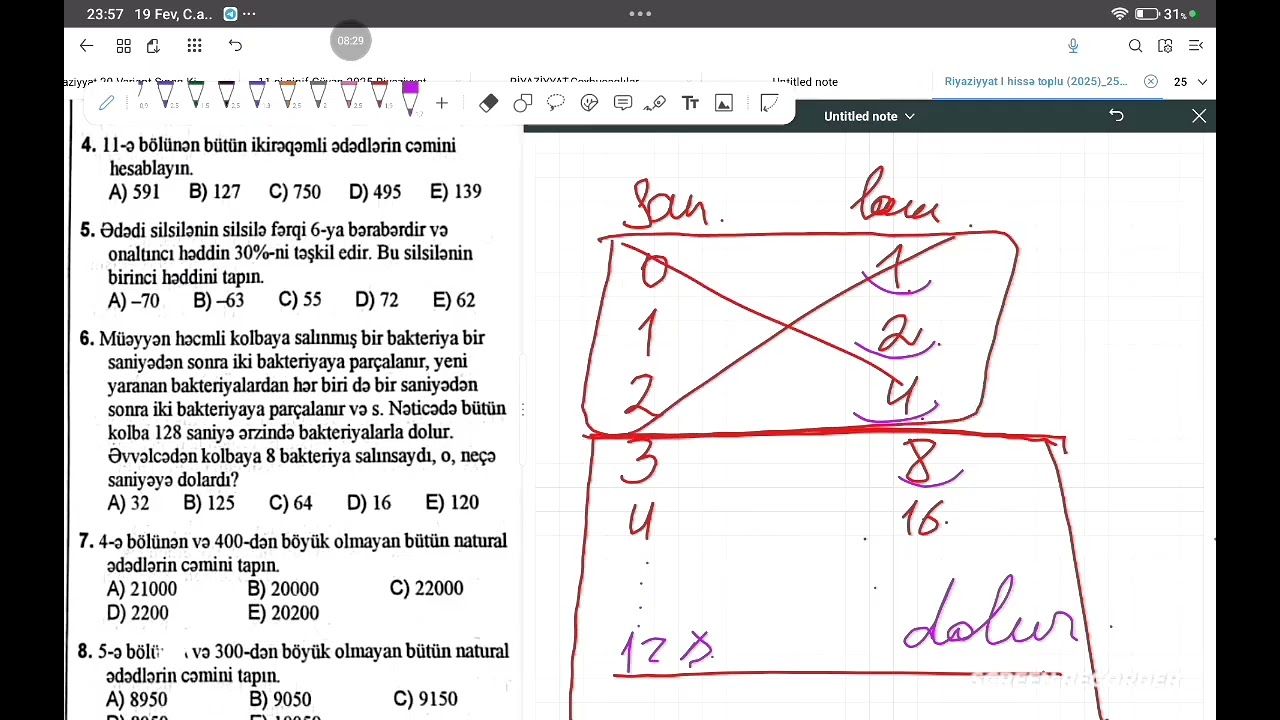
Task: Switch to Riyaziyyat I hissə toplu tab
Action: click(x=1035, y=81)
